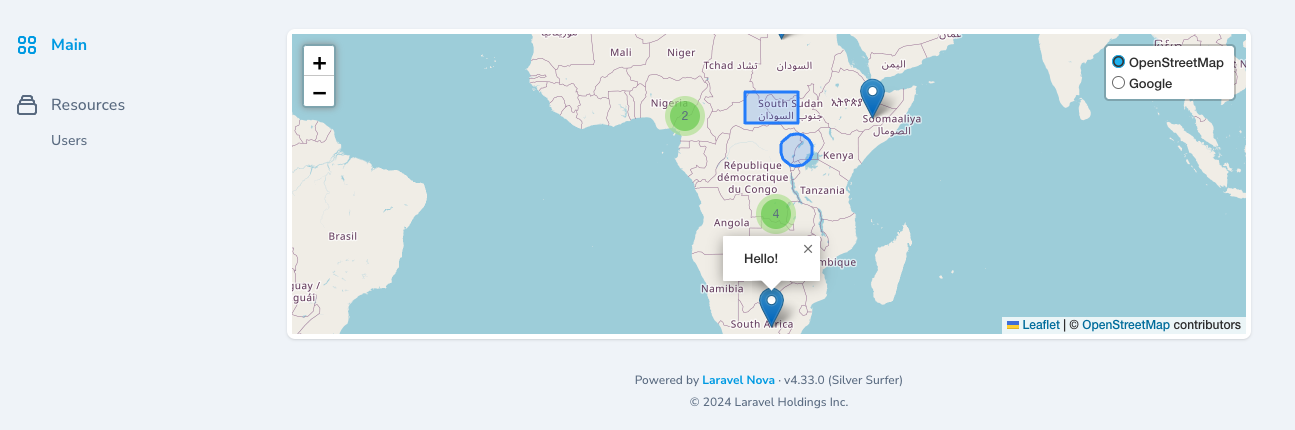This screenshot has height=430, width=1295.
Task: Click the map marker pin over South Africa
Action: click(771, 305)
